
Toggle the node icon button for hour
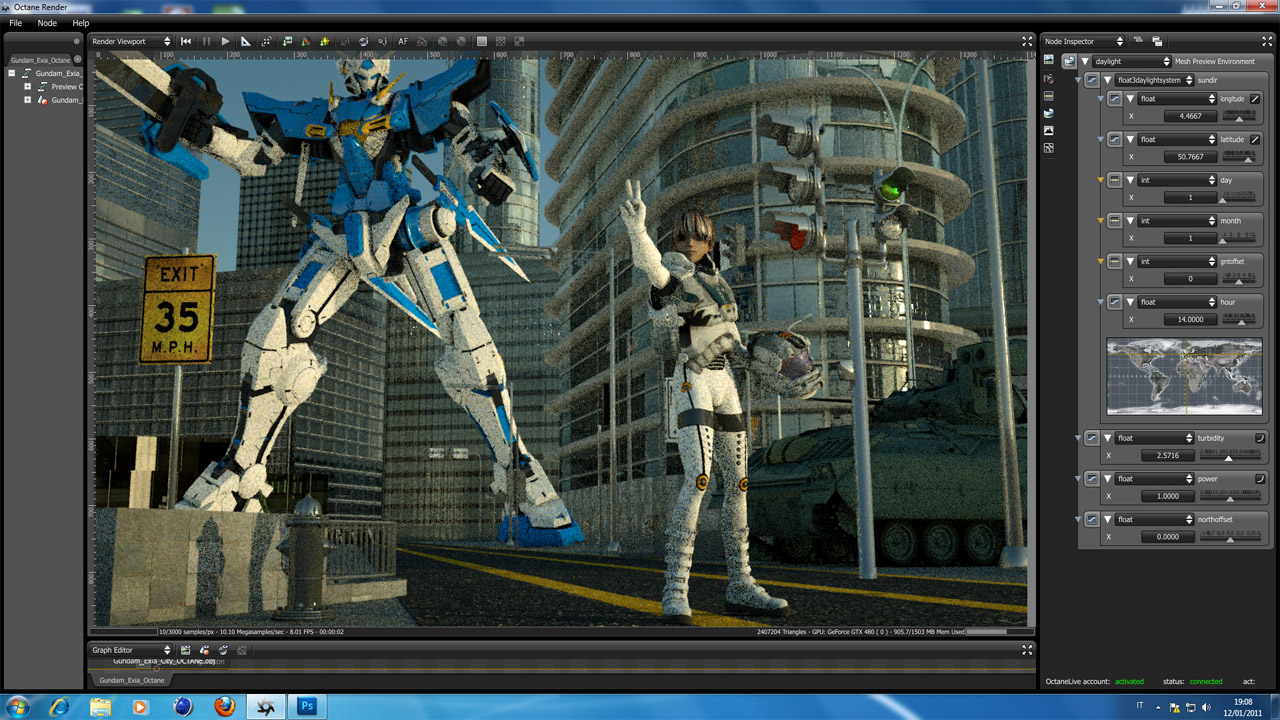pyautogui.click(x=1115, y=302)
